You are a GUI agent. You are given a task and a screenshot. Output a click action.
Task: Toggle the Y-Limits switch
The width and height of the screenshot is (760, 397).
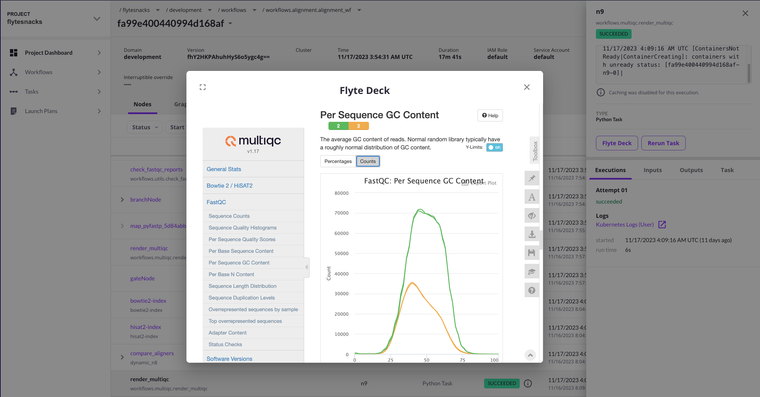495,147
